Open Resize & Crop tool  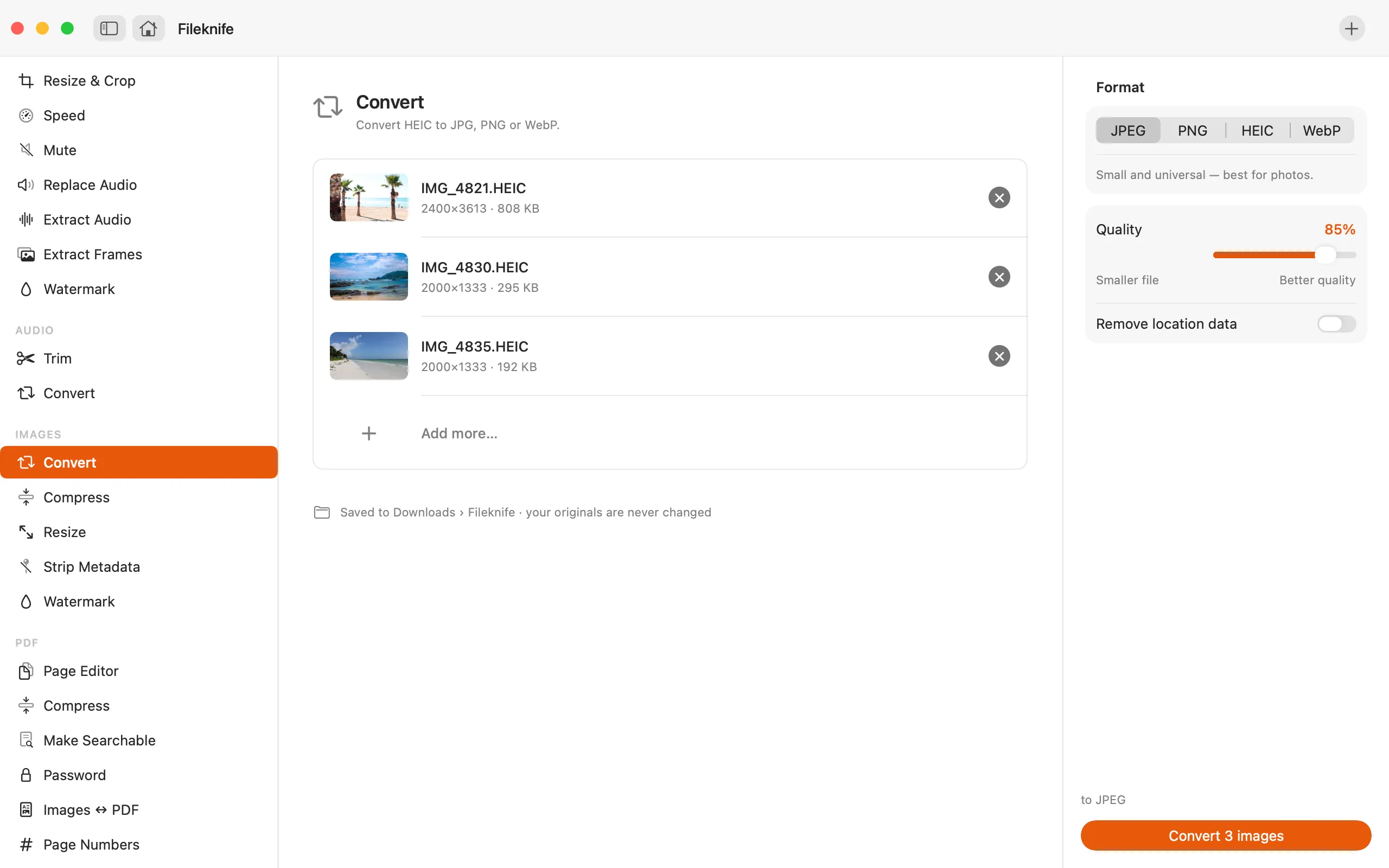[139, 81]
